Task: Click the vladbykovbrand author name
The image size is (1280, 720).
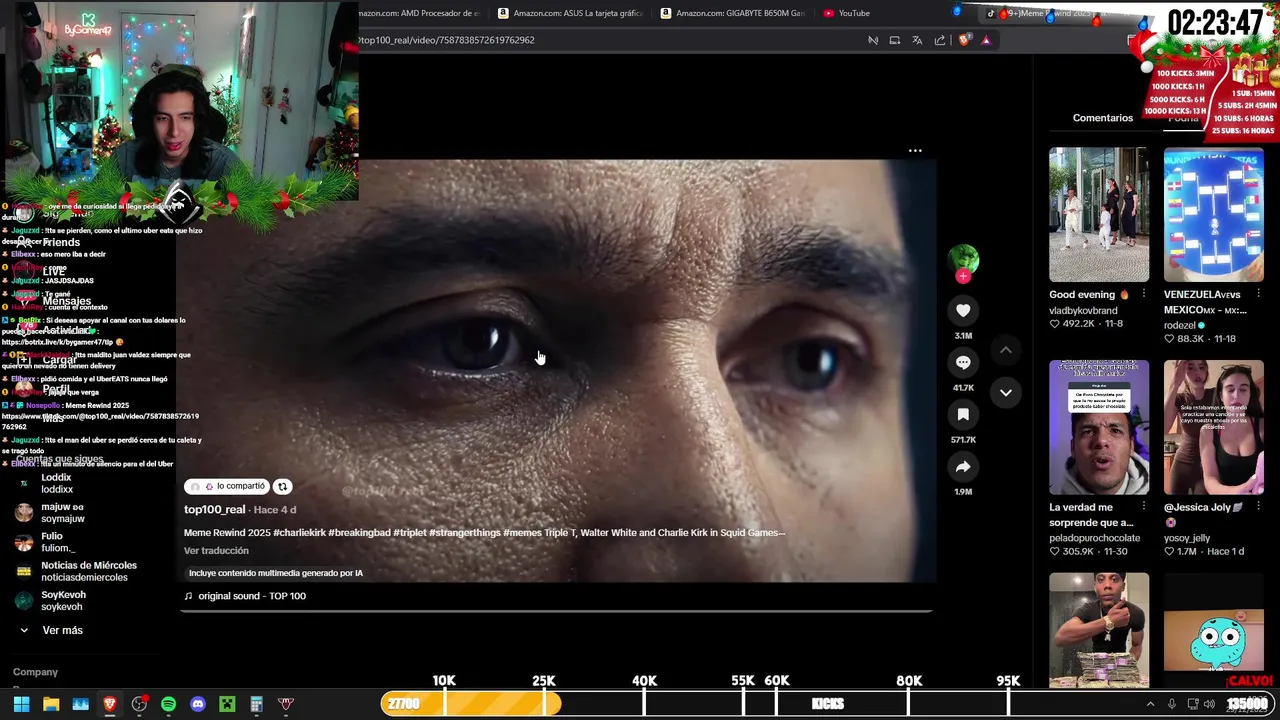Action: click(x=1083, y=311)
